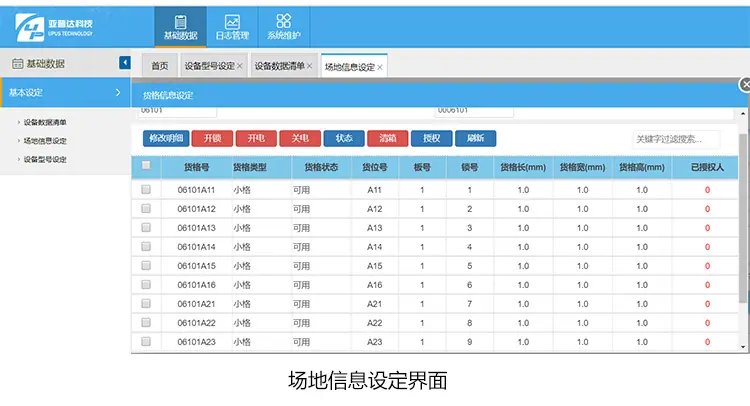The width and height of the screenshot is (750, 406).
Task: Click the 基础数据 sidebar header icon
Action: pyautogui.click(x=17, y=64)
